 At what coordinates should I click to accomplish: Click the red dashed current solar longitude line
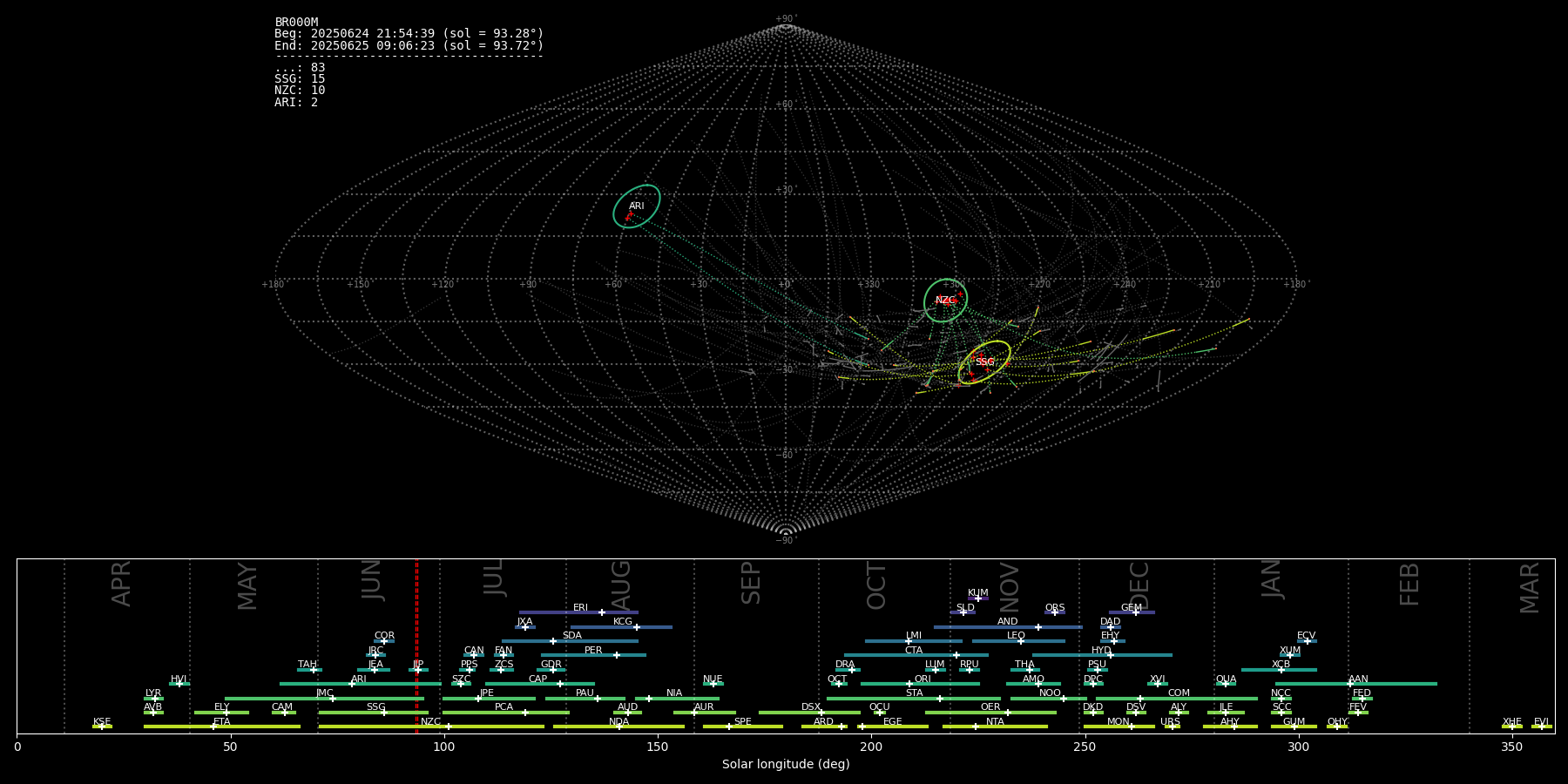pos(416,645)
